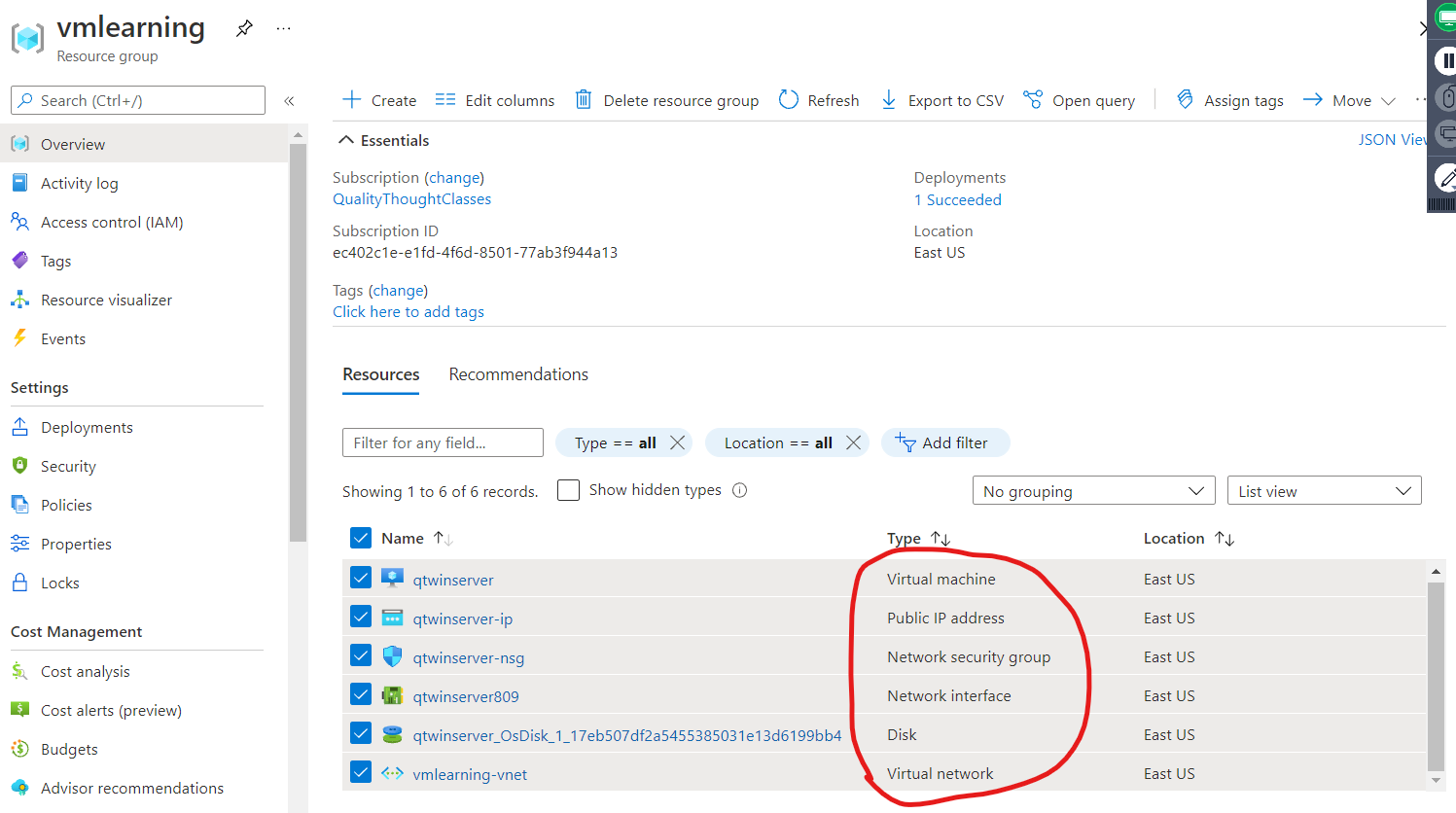The height and width of the screenshot is (813, 1456).
Task: Toggle the select-all checkbox in header
Action: point(360,538)
